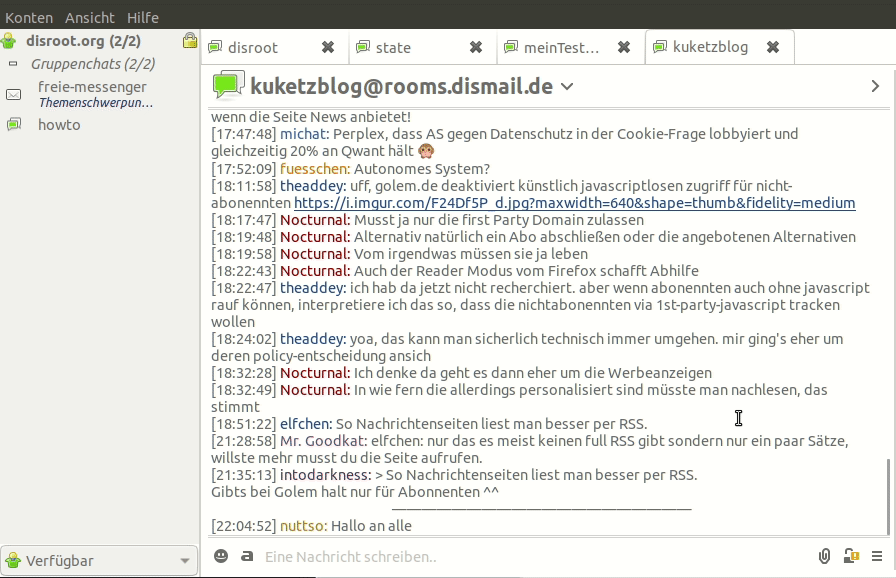Image resolution: width=896 pixels, height=578 pixels.
Task: Expand the kuketzblog room title dropdown arrow
Action: (567, 87)
